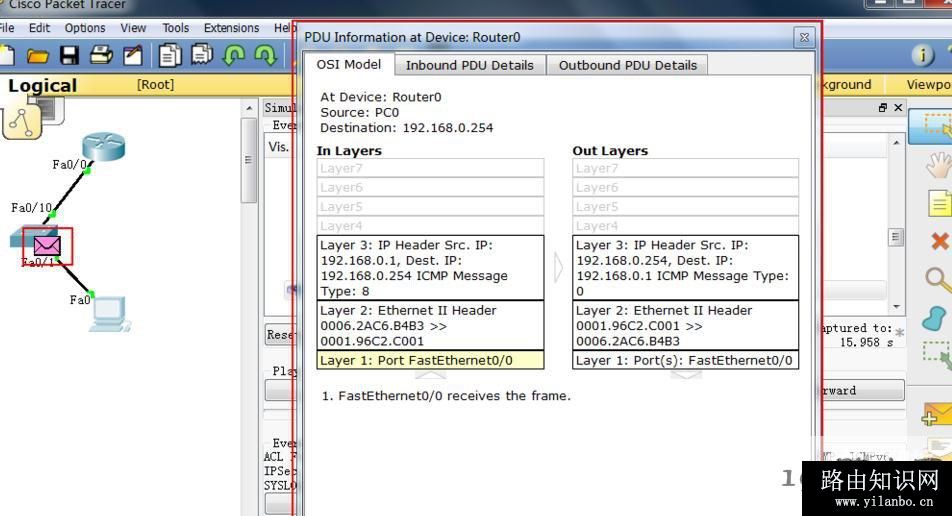
Task: Click the Redo green arrow icon
Action: tap(265, 55)
